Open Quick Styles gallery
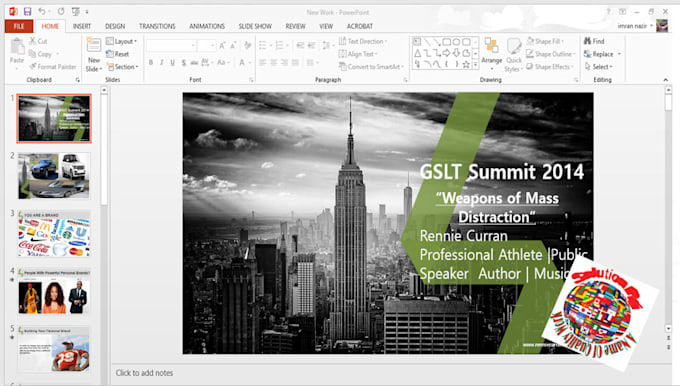 (513, 55)
